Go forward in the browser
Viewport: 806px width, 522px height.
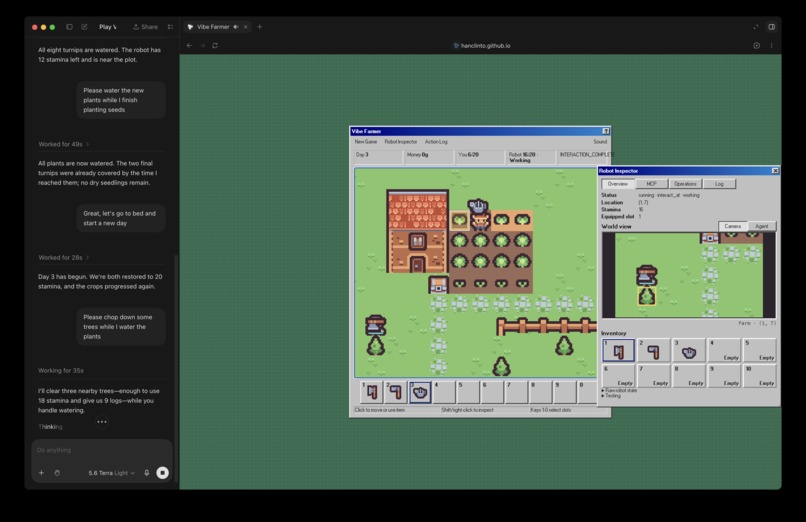tap(202, 45)
